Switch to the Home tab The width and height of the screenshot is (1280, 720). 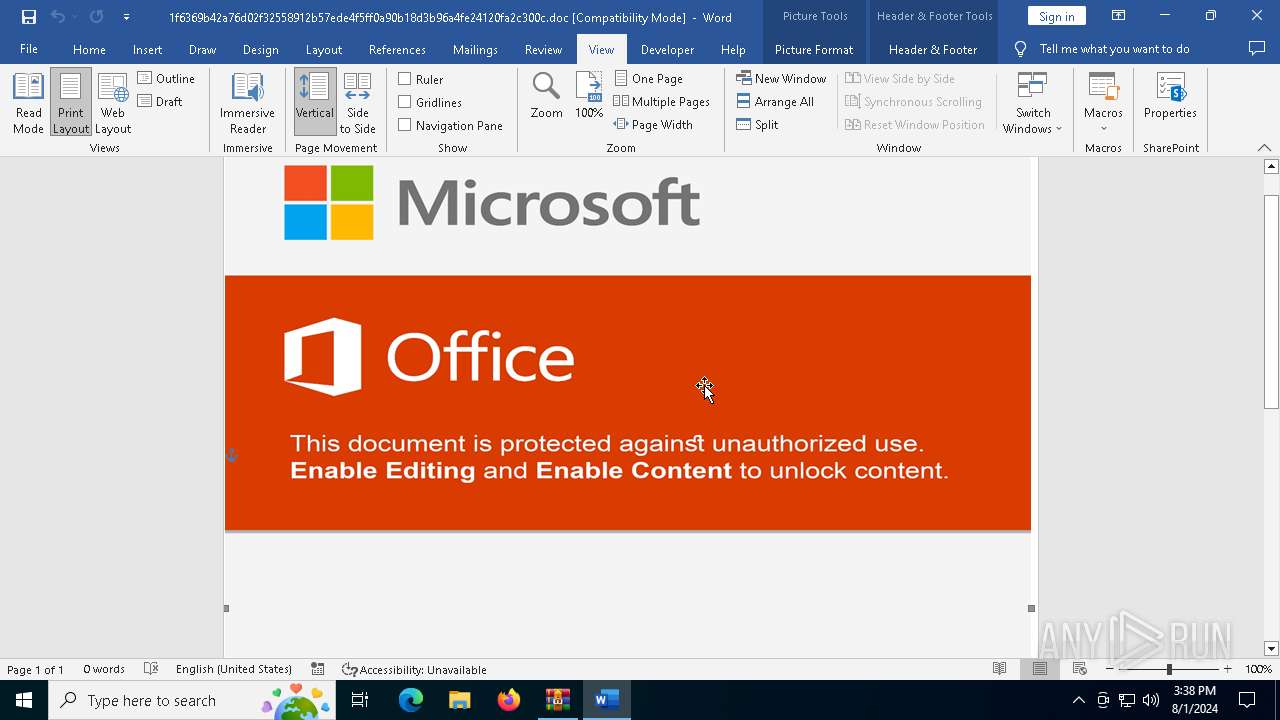coord(89,49)
